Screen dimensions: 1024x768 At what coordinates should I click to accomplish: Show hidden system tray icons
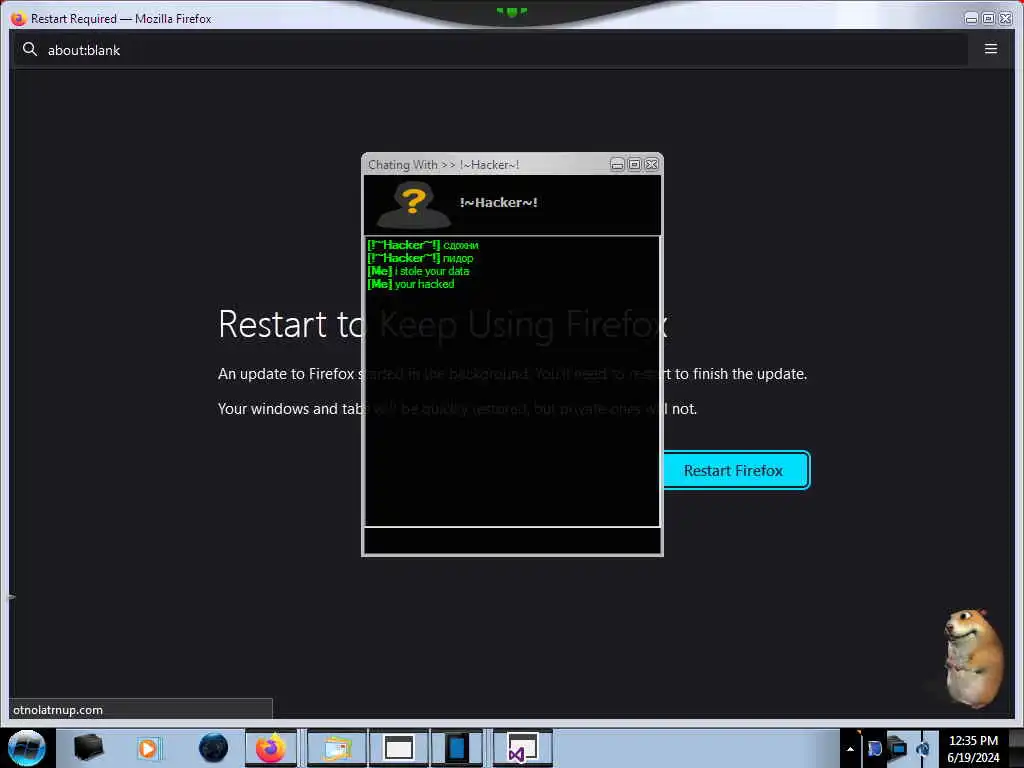click(x=850, y=749)
